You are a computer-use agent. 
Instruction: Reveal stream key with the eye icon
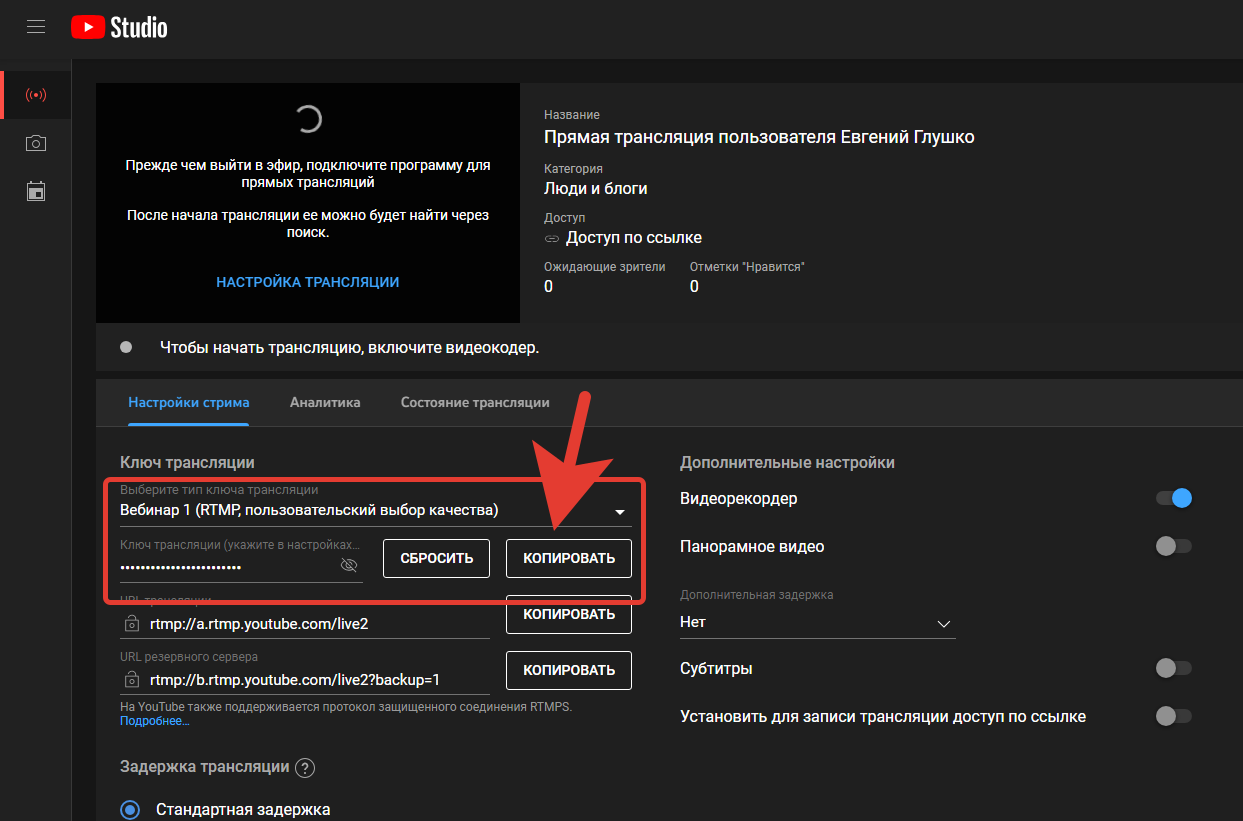(349, 566)
